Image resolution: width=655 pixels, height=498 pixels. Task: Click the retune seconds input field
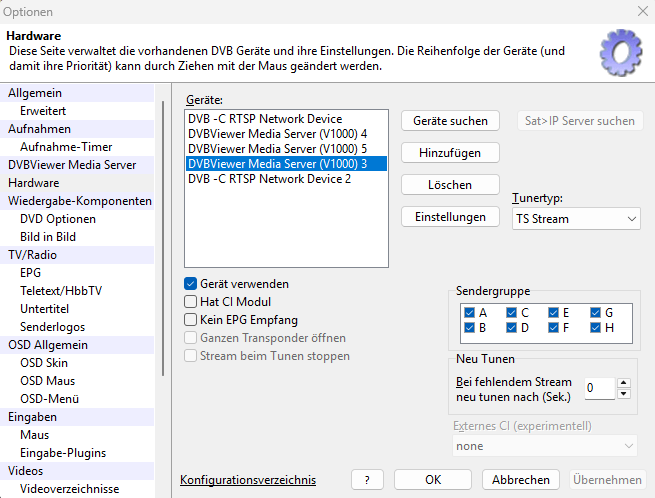(598, 388)
